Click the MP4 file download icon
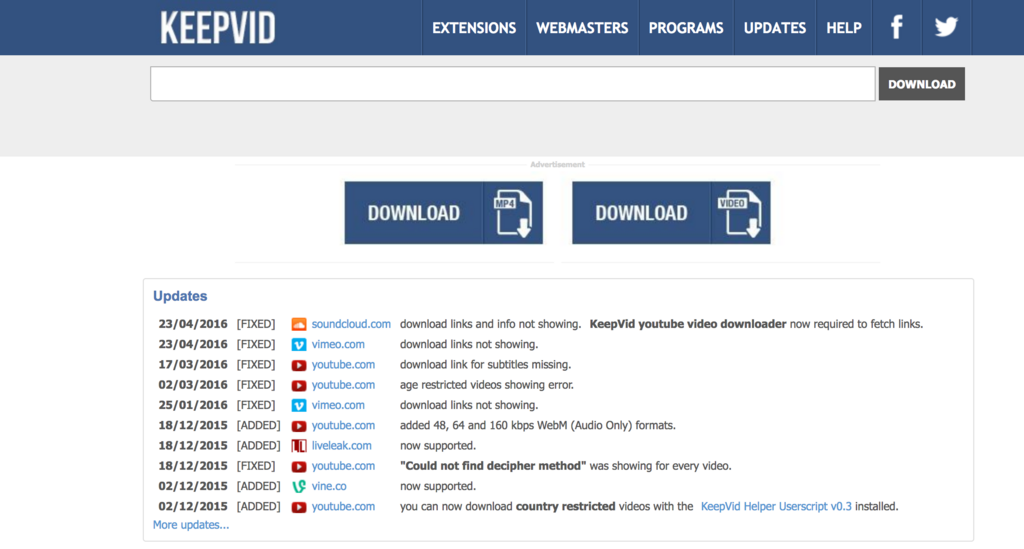Viewport: 1024px width, 549px height. (513, 213)
